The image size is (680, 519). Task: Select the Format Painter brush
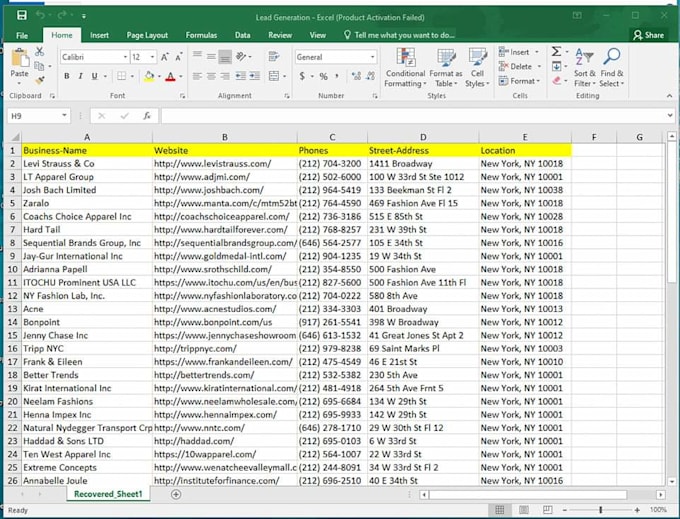[x=39, y=80]
